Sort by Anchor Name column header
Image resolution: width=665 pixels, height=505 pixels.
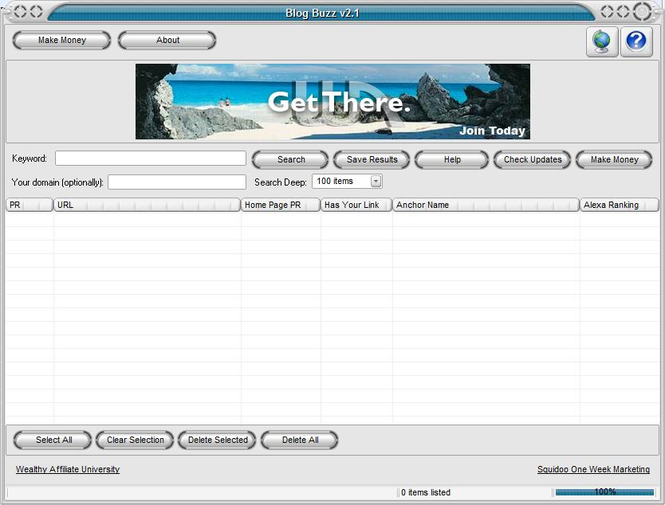pos(485,205)
